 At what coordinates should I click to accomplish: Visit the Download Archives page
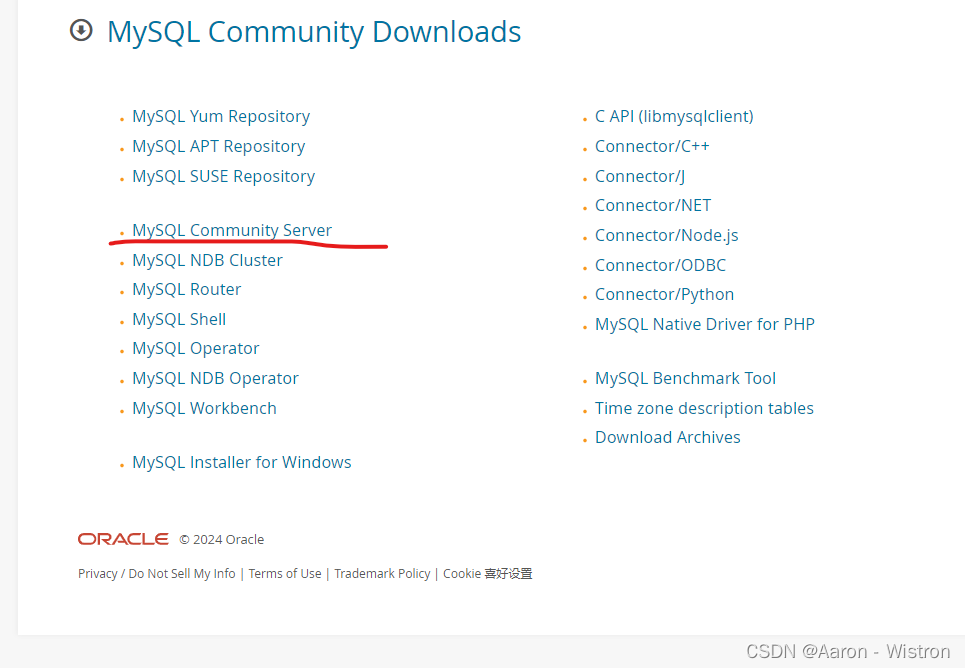click(x=668, y=438)
